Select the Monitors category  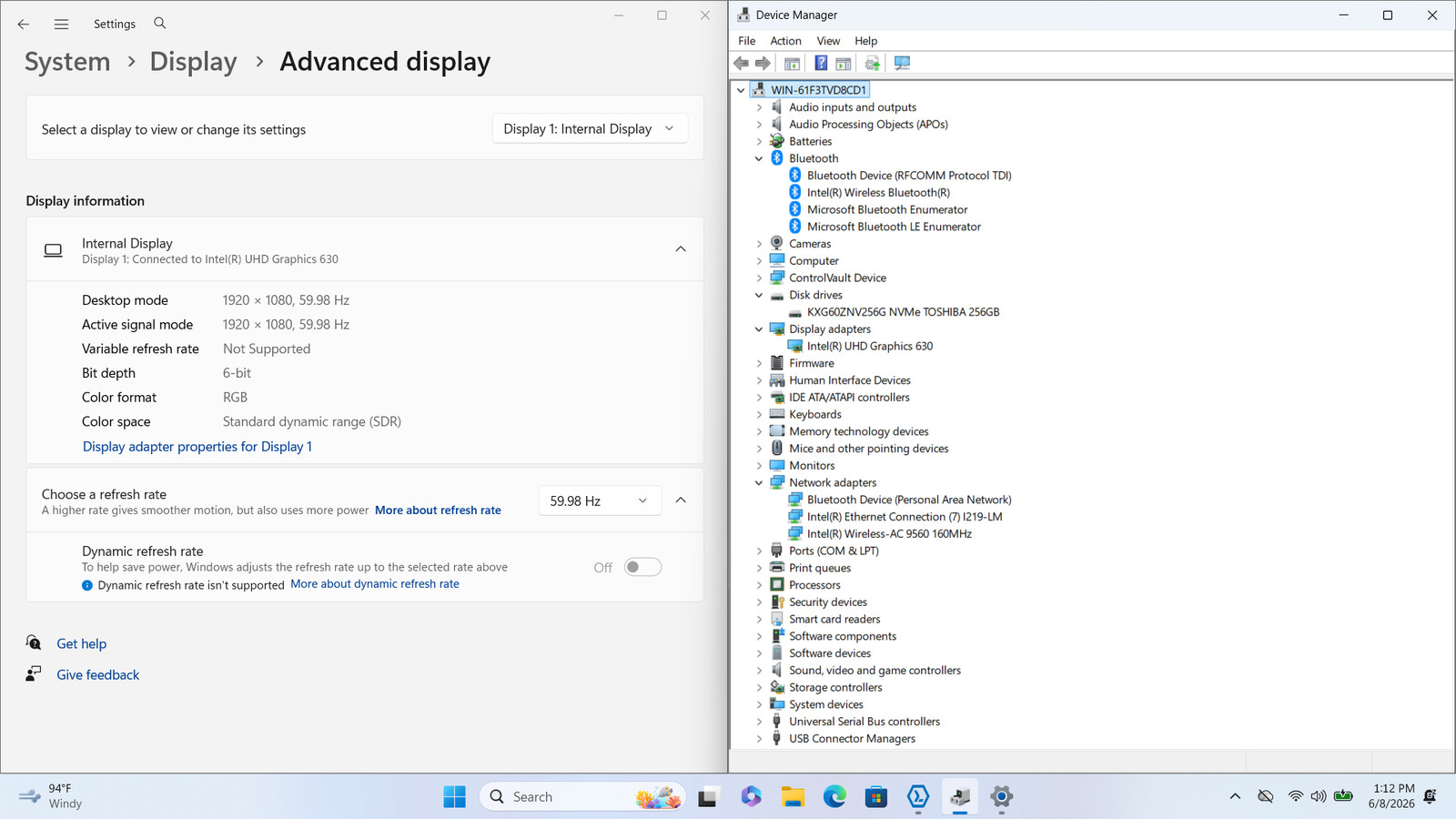(x=812, y=466)
